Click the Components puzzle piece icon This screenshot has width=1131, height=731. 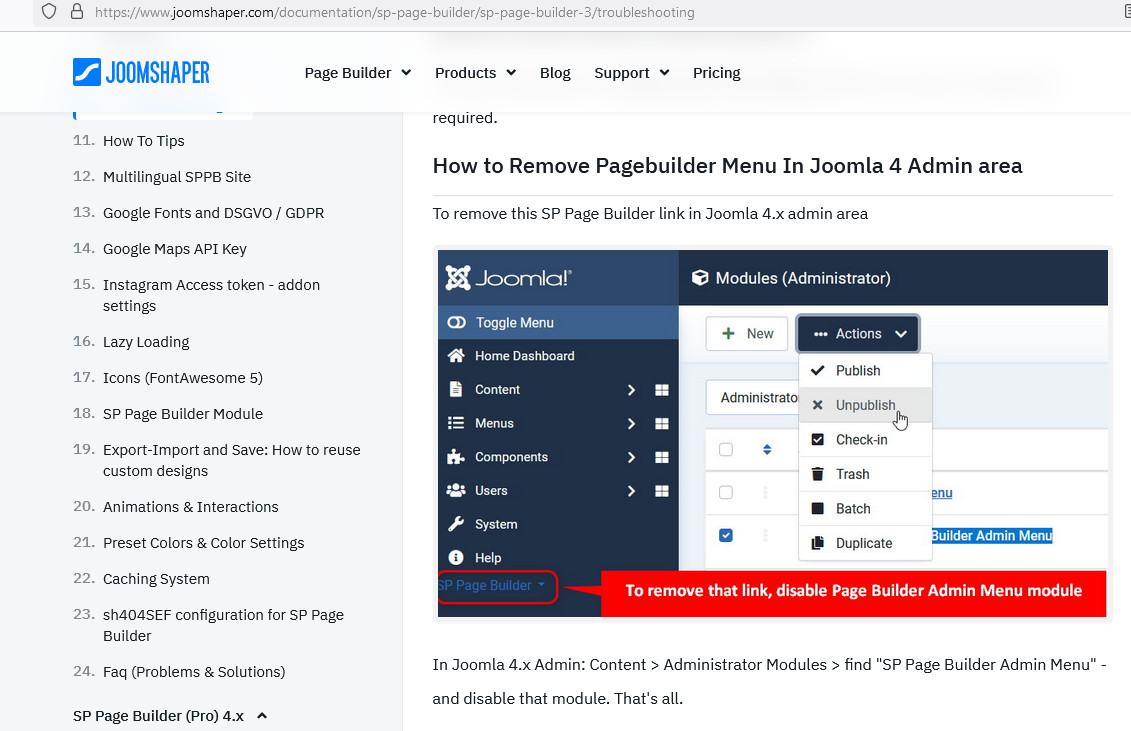[456, 457]
